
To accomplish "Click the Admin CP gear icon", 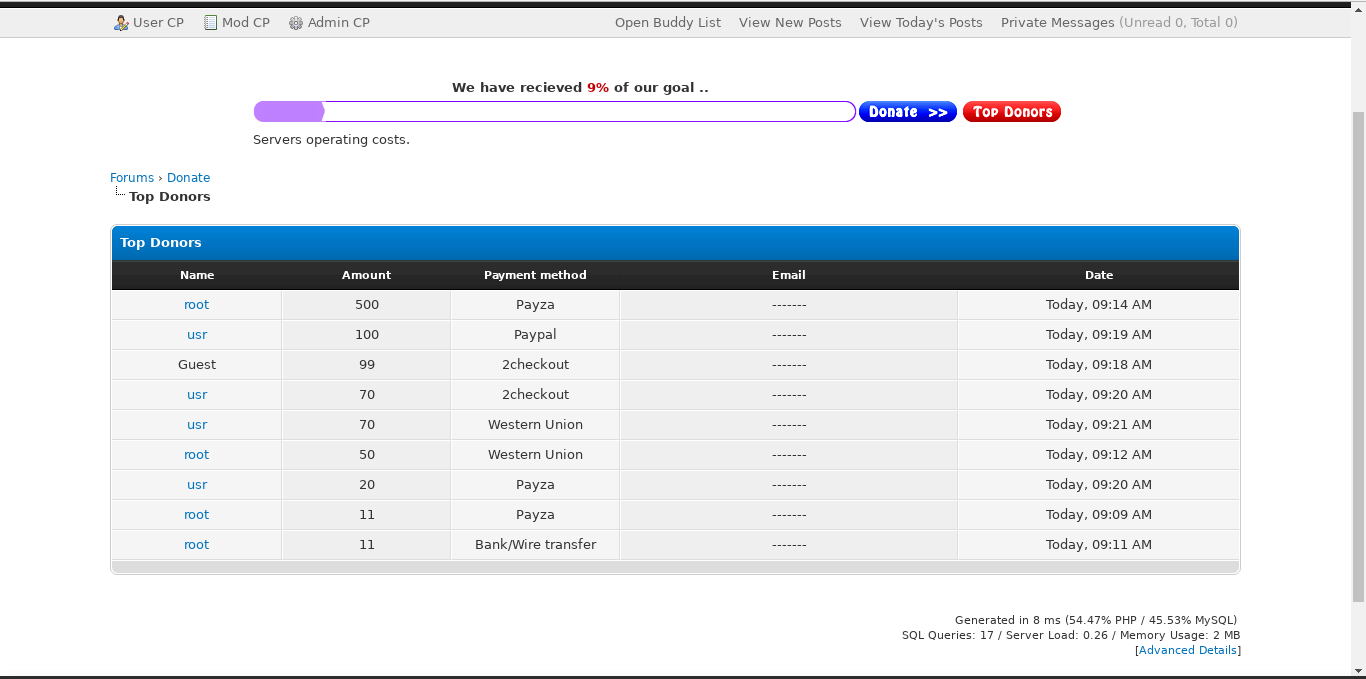I will click(296, 23).
